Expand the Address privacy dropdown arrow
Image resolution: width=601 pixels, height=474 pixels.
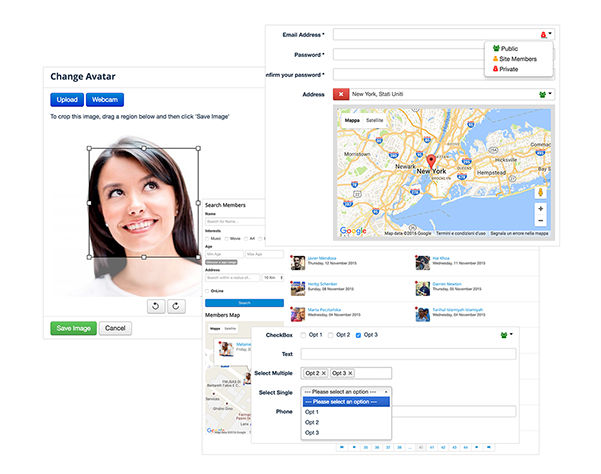(550, 93)
